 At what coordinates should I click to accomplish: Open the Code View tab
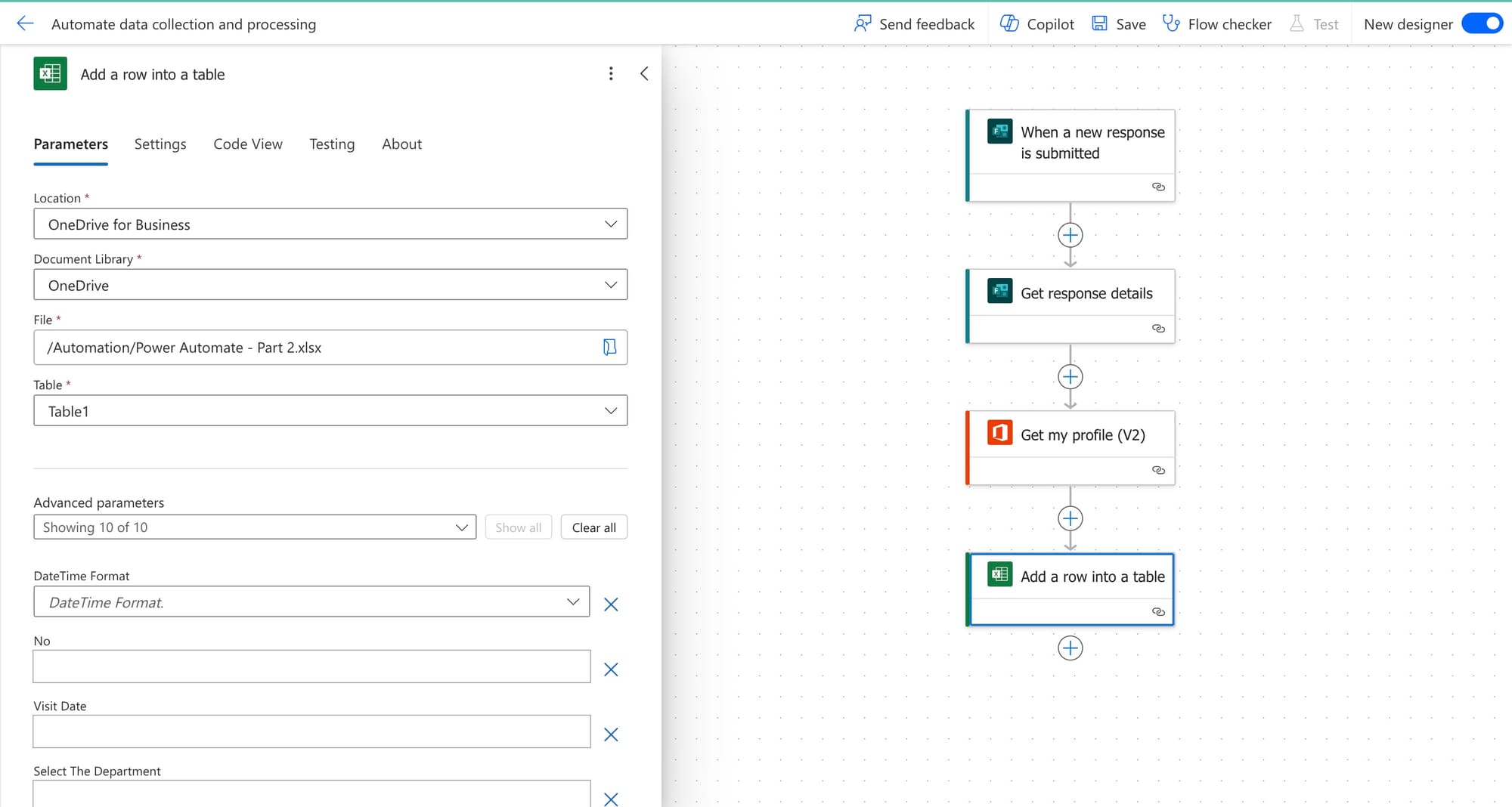point(248,144)
